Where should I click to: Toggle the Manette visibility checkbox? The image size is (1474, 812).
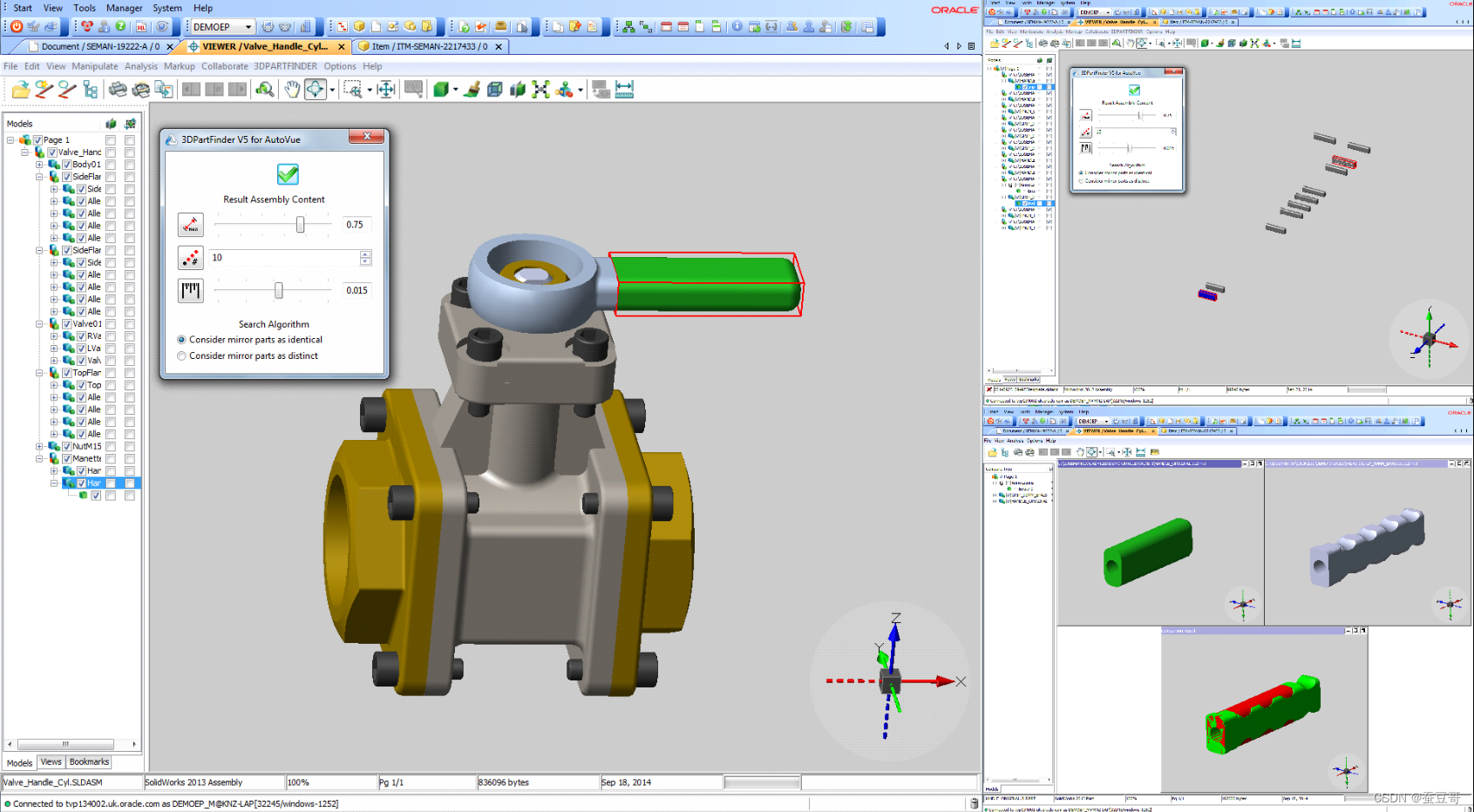tap(66, 458)
